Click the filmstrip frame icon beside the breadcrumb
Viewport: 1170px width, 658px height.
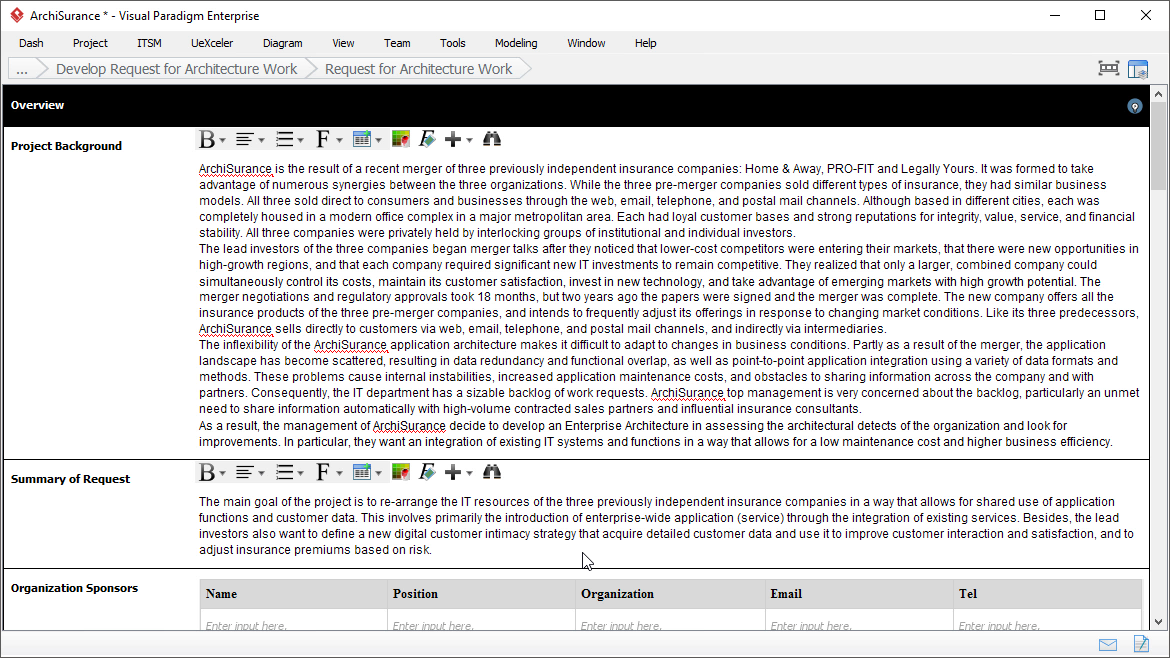[1109, 69]
